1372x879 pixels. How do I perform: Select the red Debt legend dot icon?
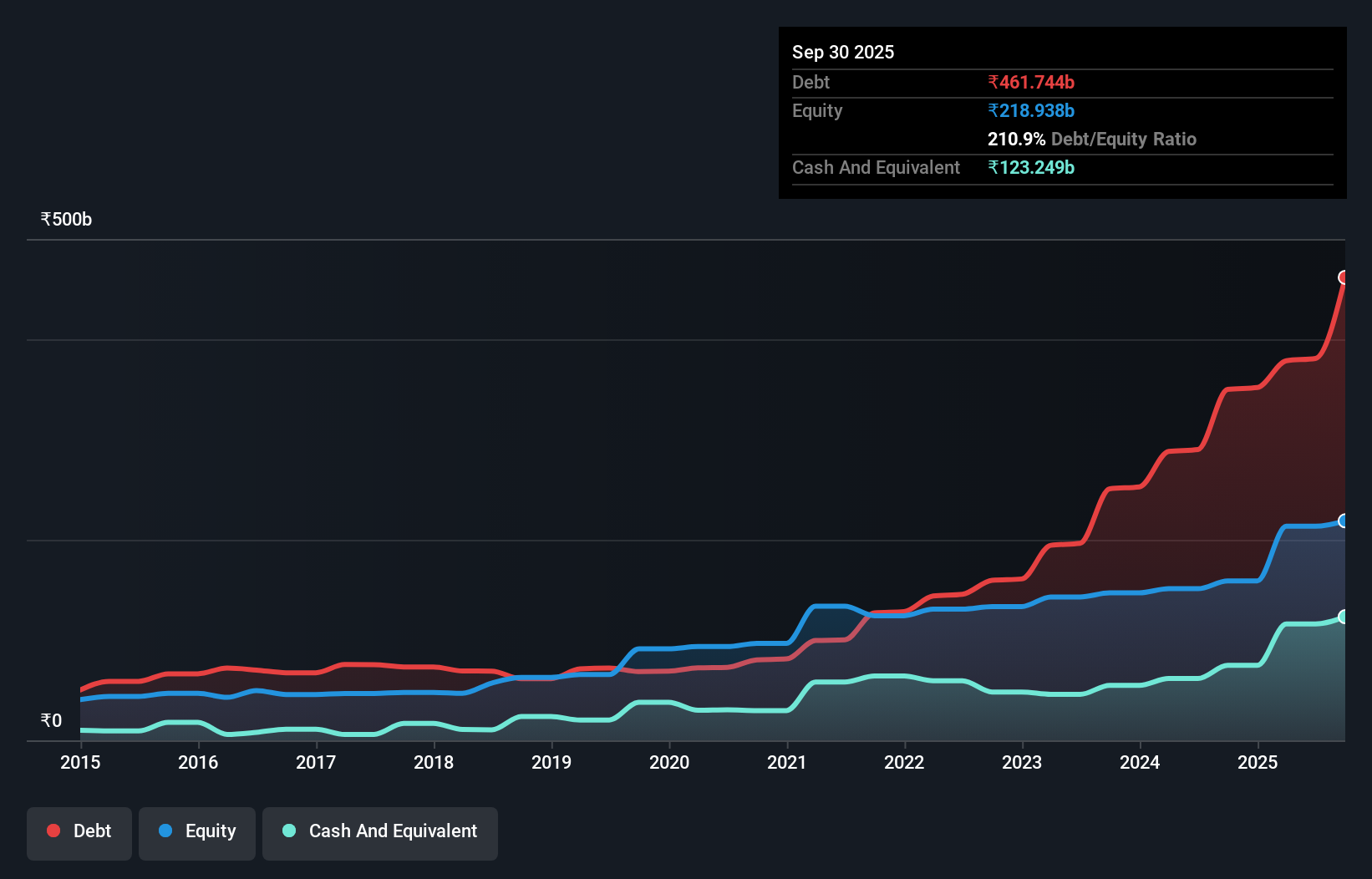(53, 831)
